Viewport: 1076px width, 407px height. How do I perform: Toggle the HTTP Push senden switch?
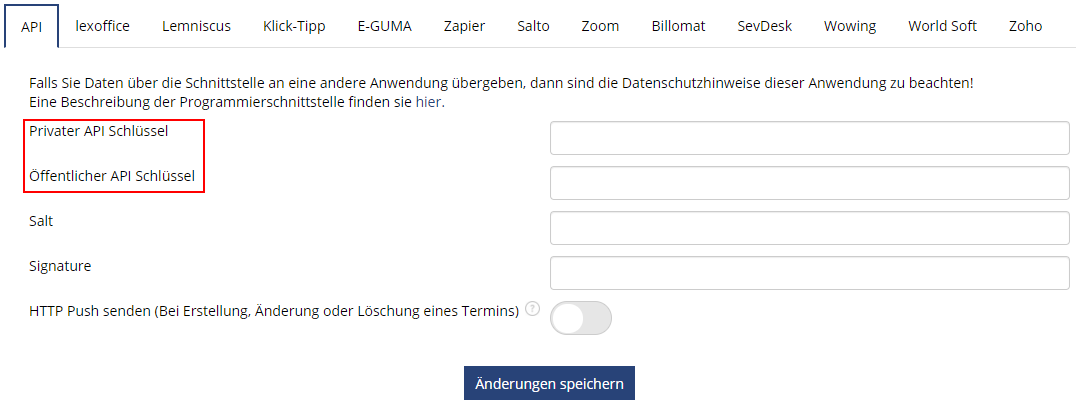[x=581, y=318]
